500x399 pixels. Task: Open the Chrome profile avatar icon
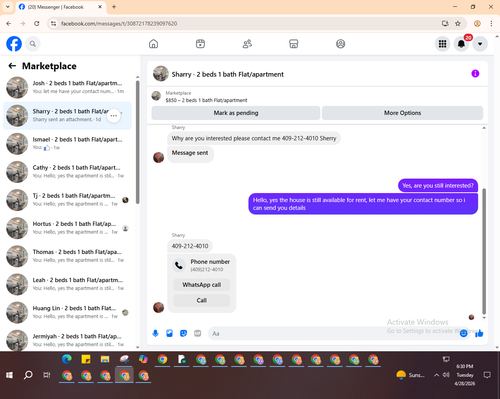477,24
